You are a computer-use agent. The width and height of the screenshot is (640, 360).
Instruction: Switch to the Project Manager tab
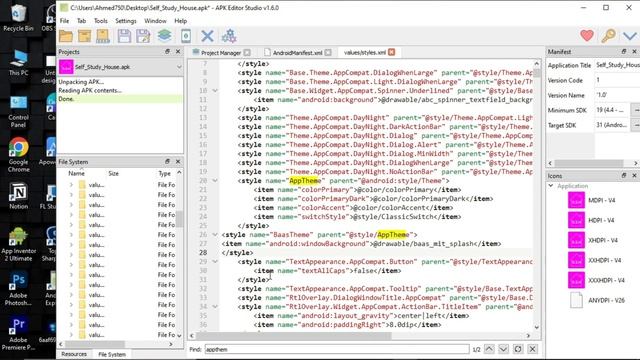pyautogui.click(x=221, y=53)
